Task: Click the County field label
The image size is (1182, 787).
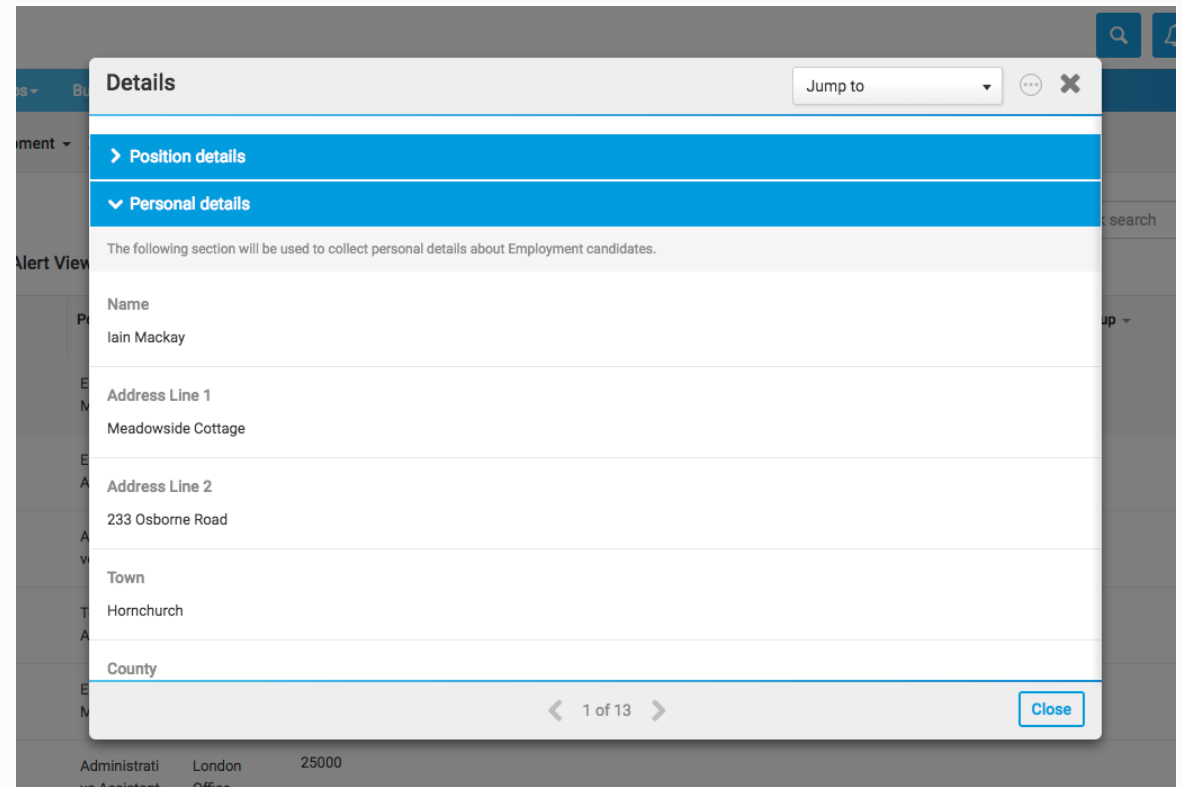Action: [132, 669]
